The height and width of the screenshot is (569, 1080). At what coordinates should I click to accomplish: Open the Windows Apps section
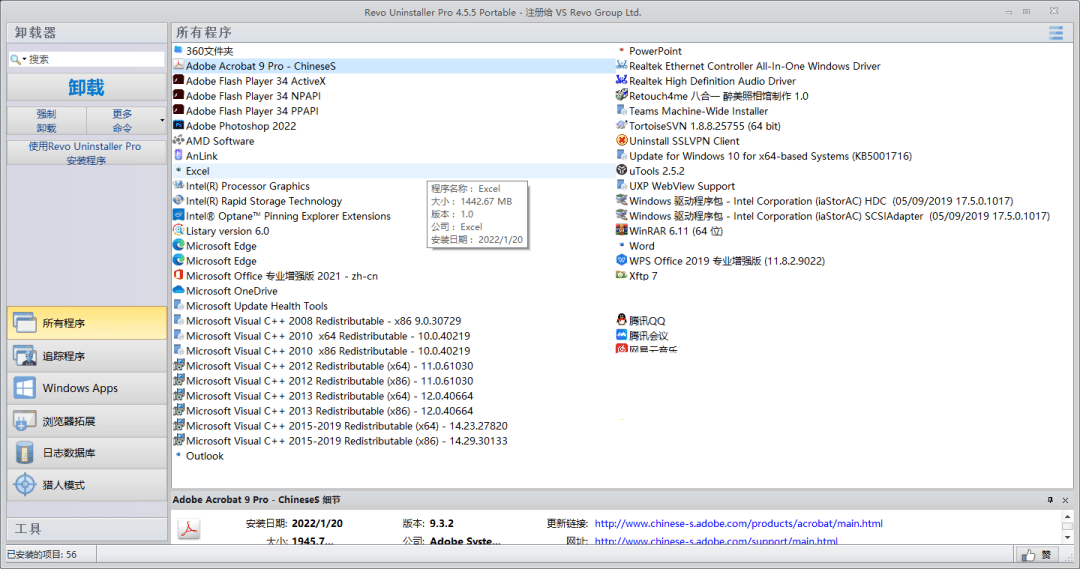pos(87,389)
